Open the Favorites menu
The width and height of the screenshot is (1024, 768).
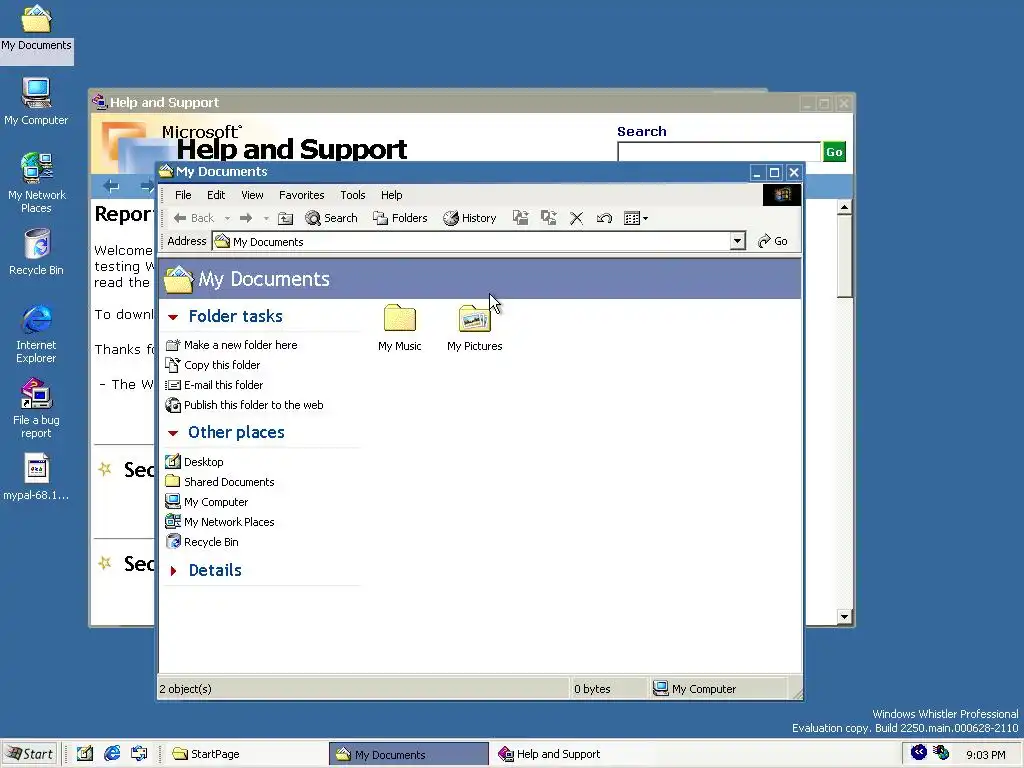click(x=302, y=195)
